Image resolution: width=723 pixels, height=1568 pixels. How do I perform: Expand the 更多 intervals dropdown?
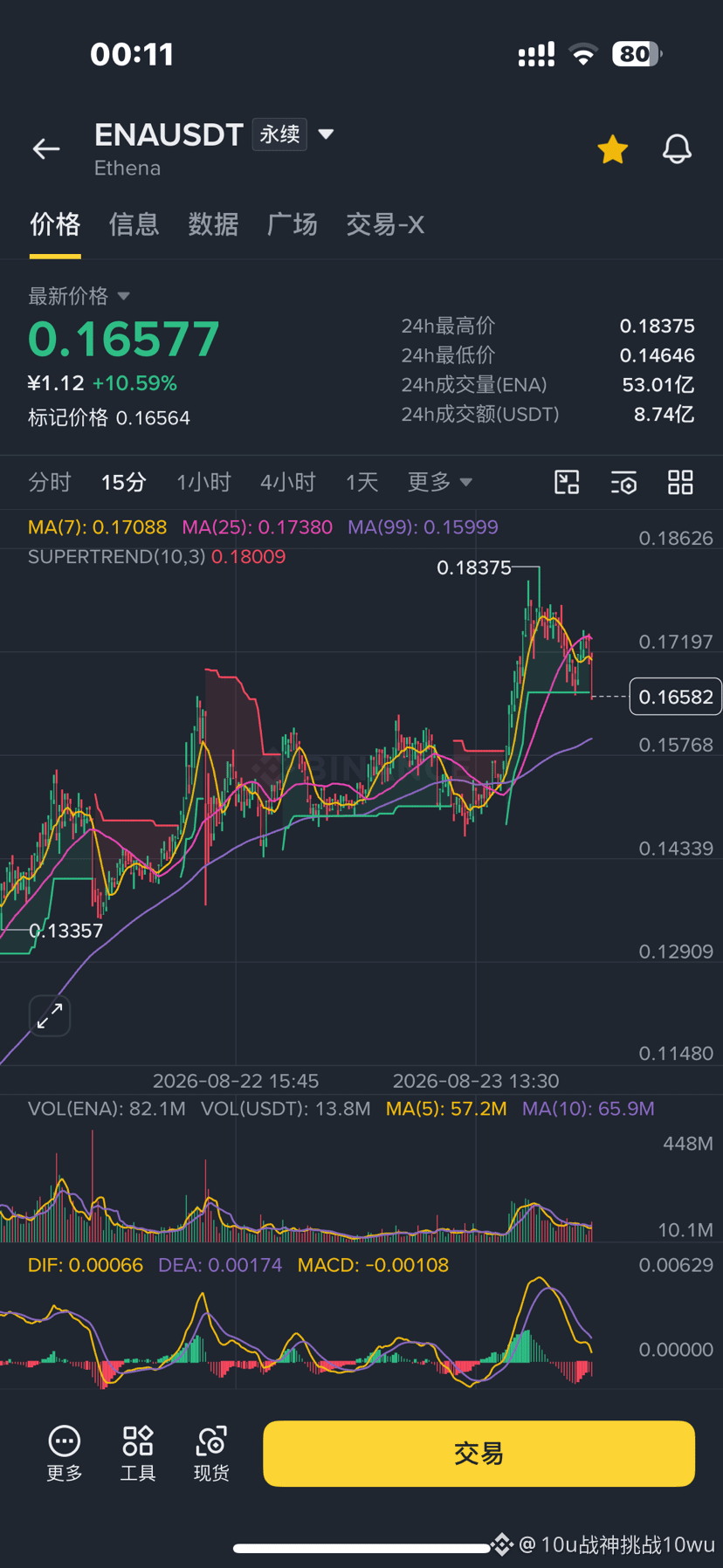(x=439, y=482)
